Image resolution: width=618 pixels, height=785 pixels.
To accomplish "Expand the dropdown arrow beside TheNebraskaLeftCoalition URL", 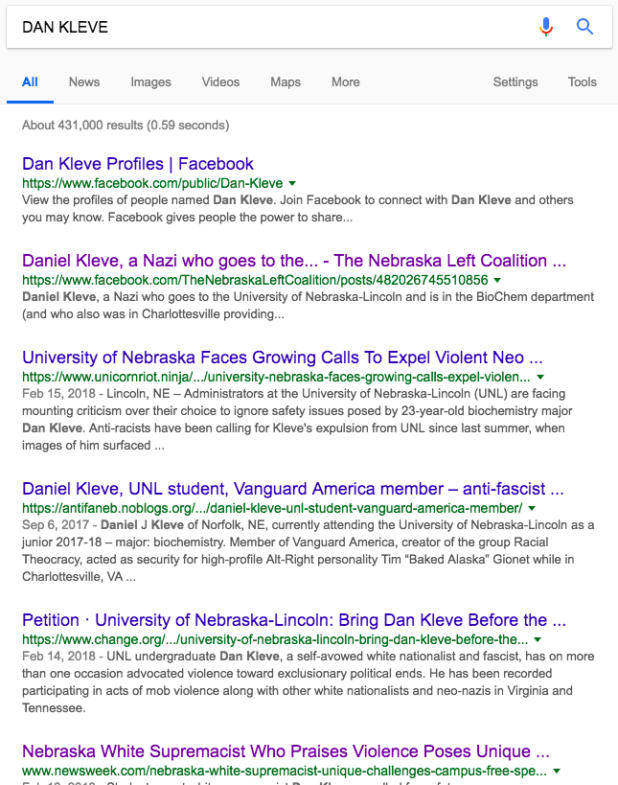I will click(x=497, y=281).
